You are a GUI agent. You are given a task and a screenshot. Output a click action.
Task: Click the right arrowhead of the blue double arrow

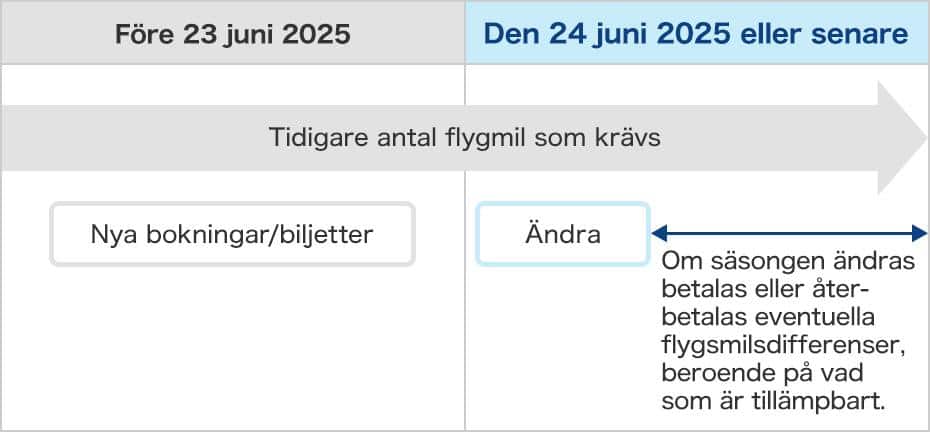[x=920, y=234]
